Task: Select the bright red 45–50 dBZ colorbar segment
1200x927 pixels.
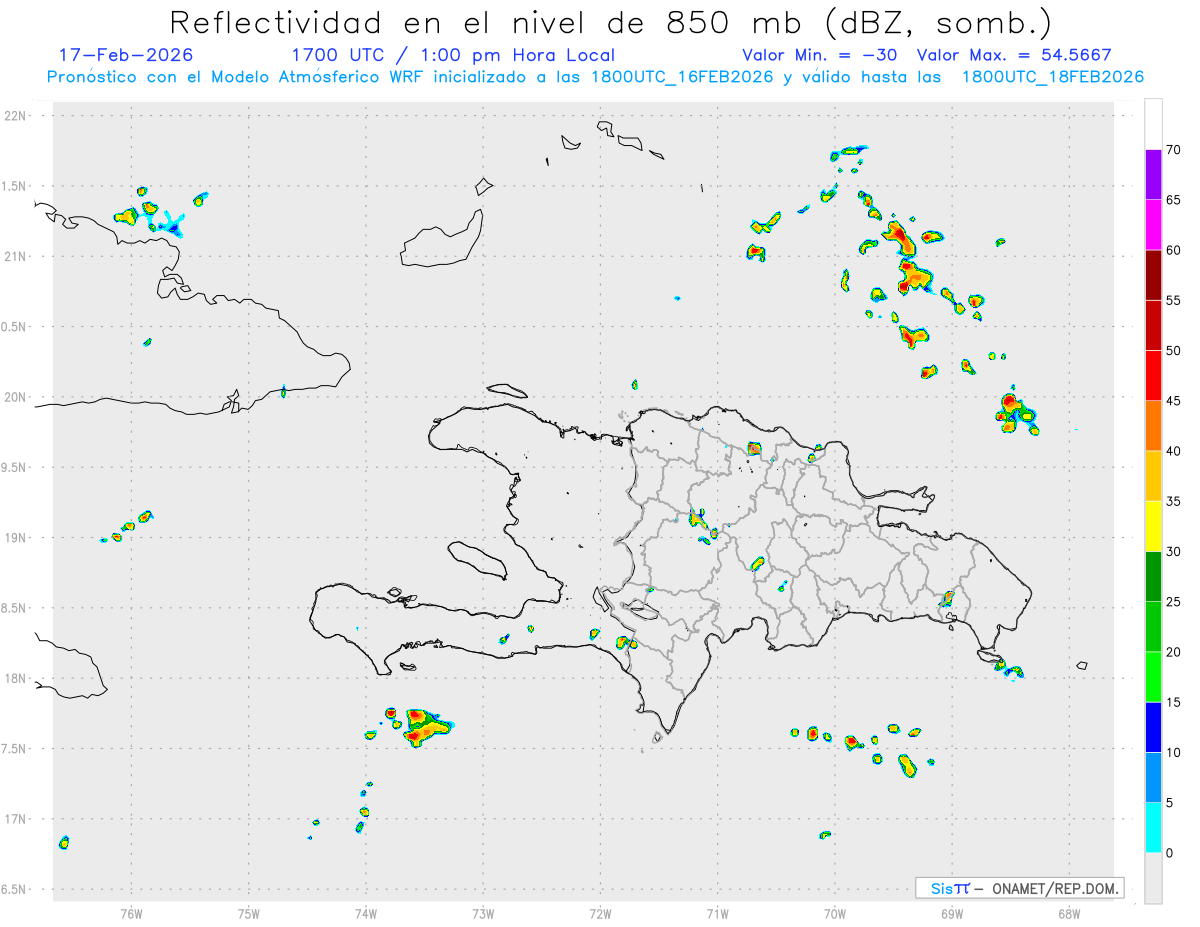Action: (x=1153, y=376)
